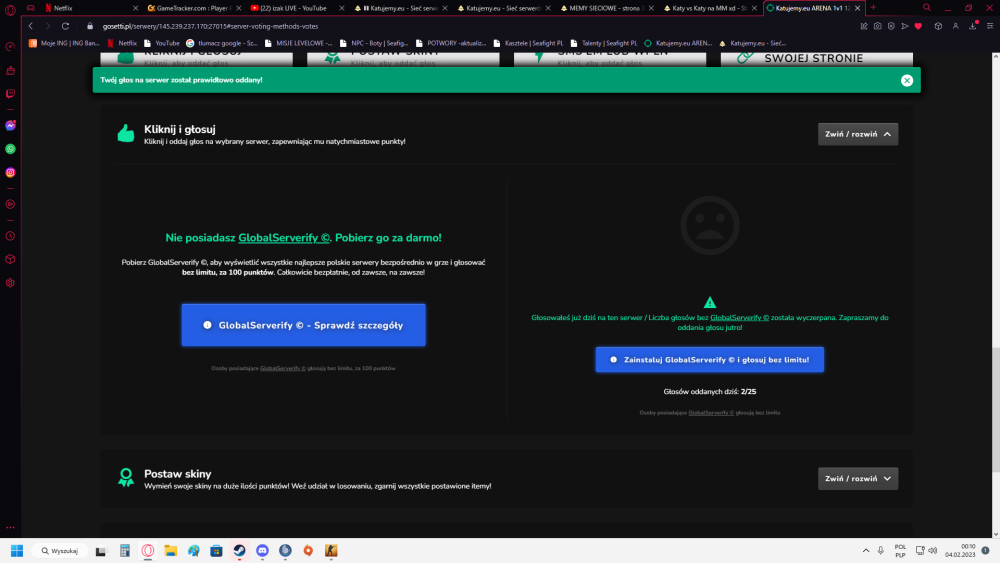
Task: Expand the Postaw skiny section
Action: coord(858,478)
